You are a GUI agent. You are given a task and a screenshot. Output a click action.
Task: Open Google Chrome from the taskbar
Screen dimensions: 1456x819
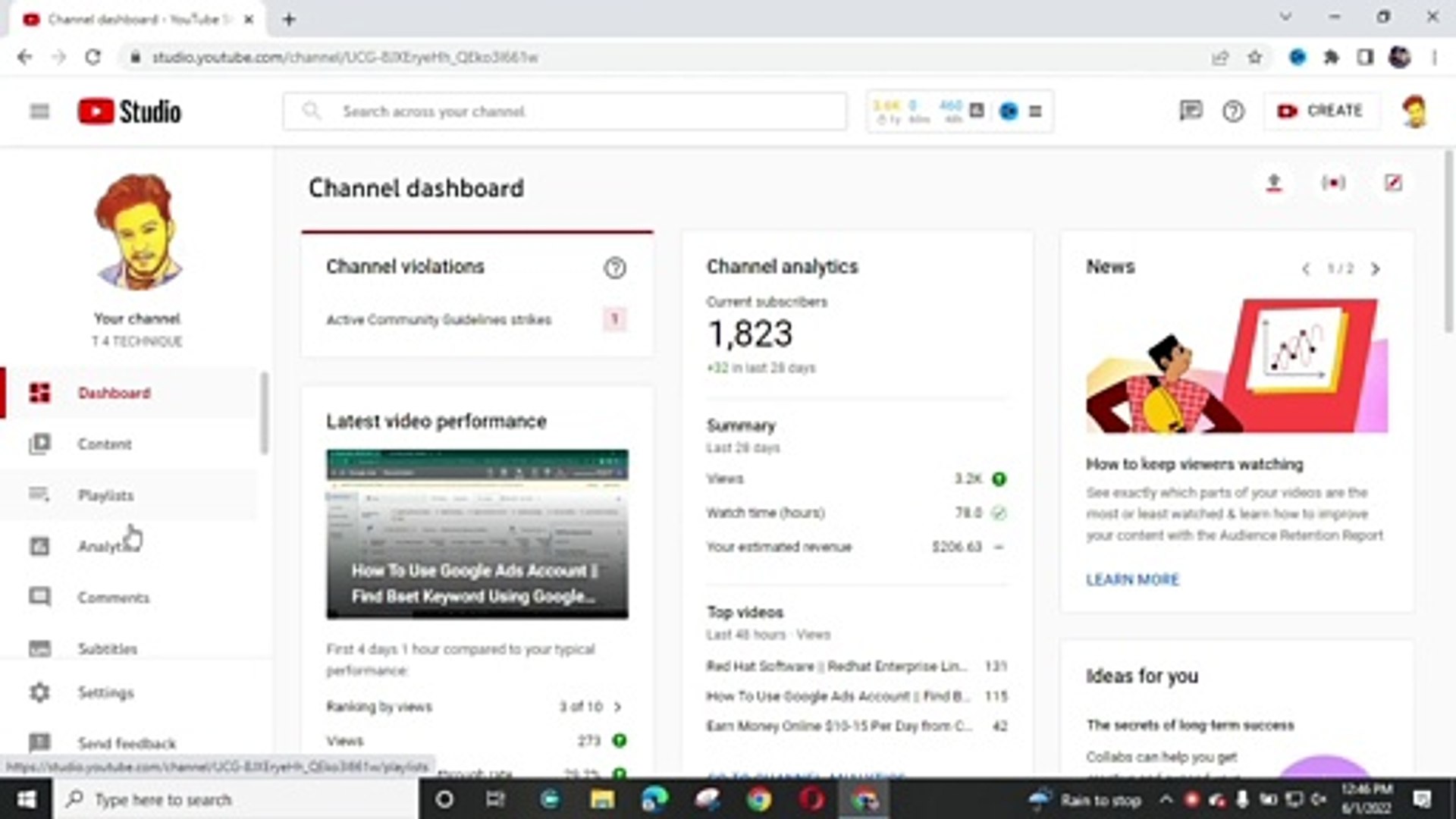click(761, 799)
